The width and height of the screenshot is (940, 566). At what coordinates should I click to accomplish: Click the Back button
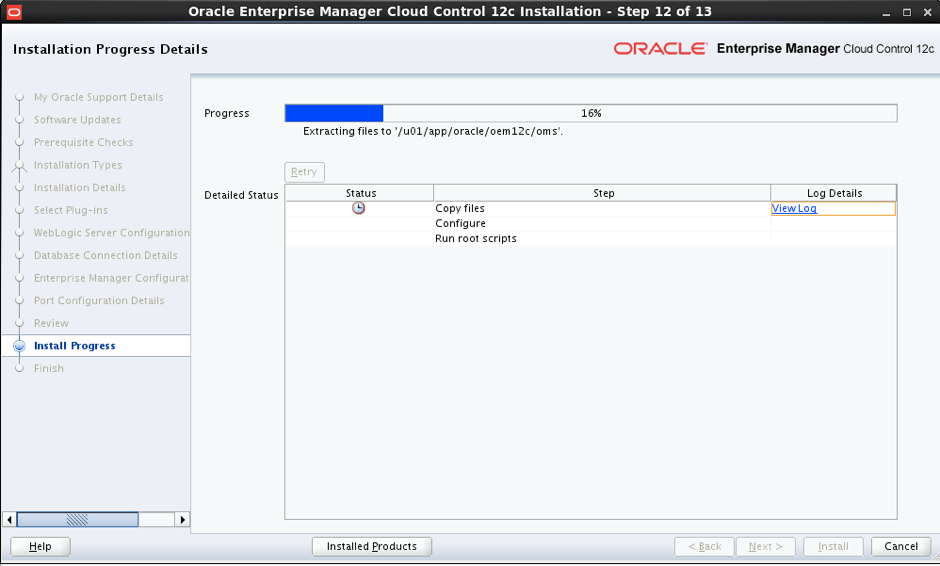(704, 546)
